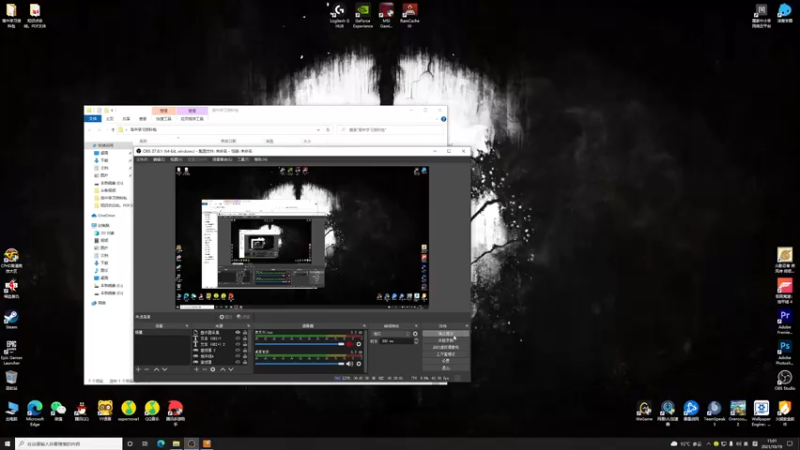Click 工作室模式 button in OBS
800x450 pixels.
(445, 354)
